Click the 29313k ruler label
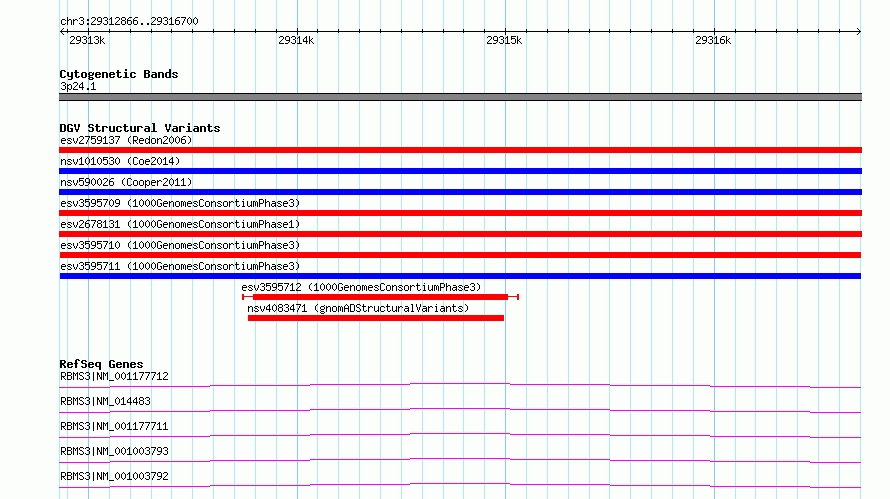This screenshot has width=890, height=499. [x=87, y=40]
